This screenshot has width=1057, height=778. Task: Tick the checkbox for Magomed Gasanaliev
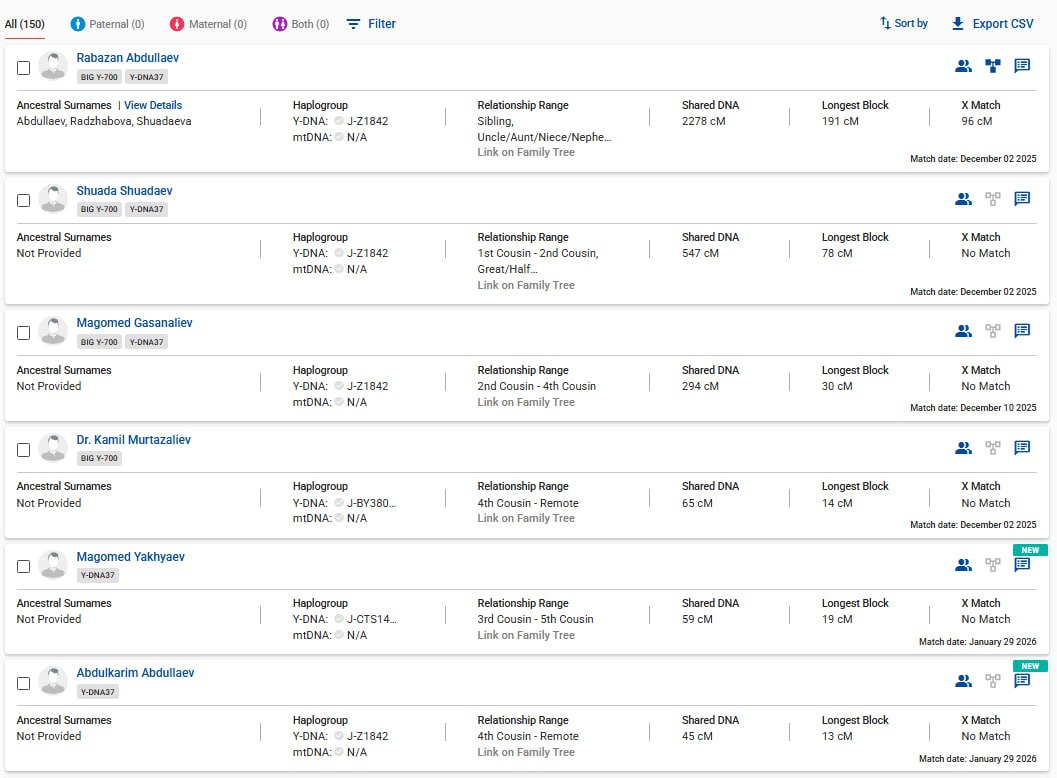[x=24, y=333]
